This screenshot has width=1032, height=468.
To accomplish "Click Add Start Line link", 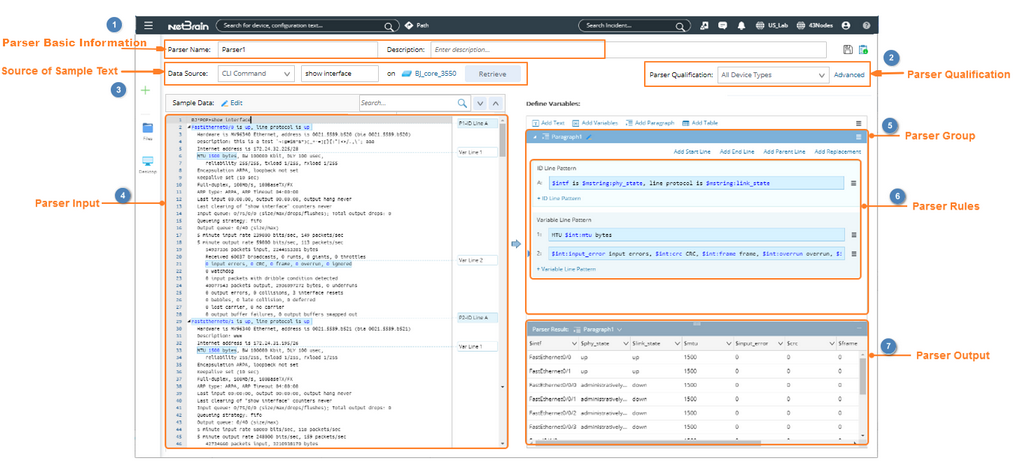I will [x=692, y=151].
